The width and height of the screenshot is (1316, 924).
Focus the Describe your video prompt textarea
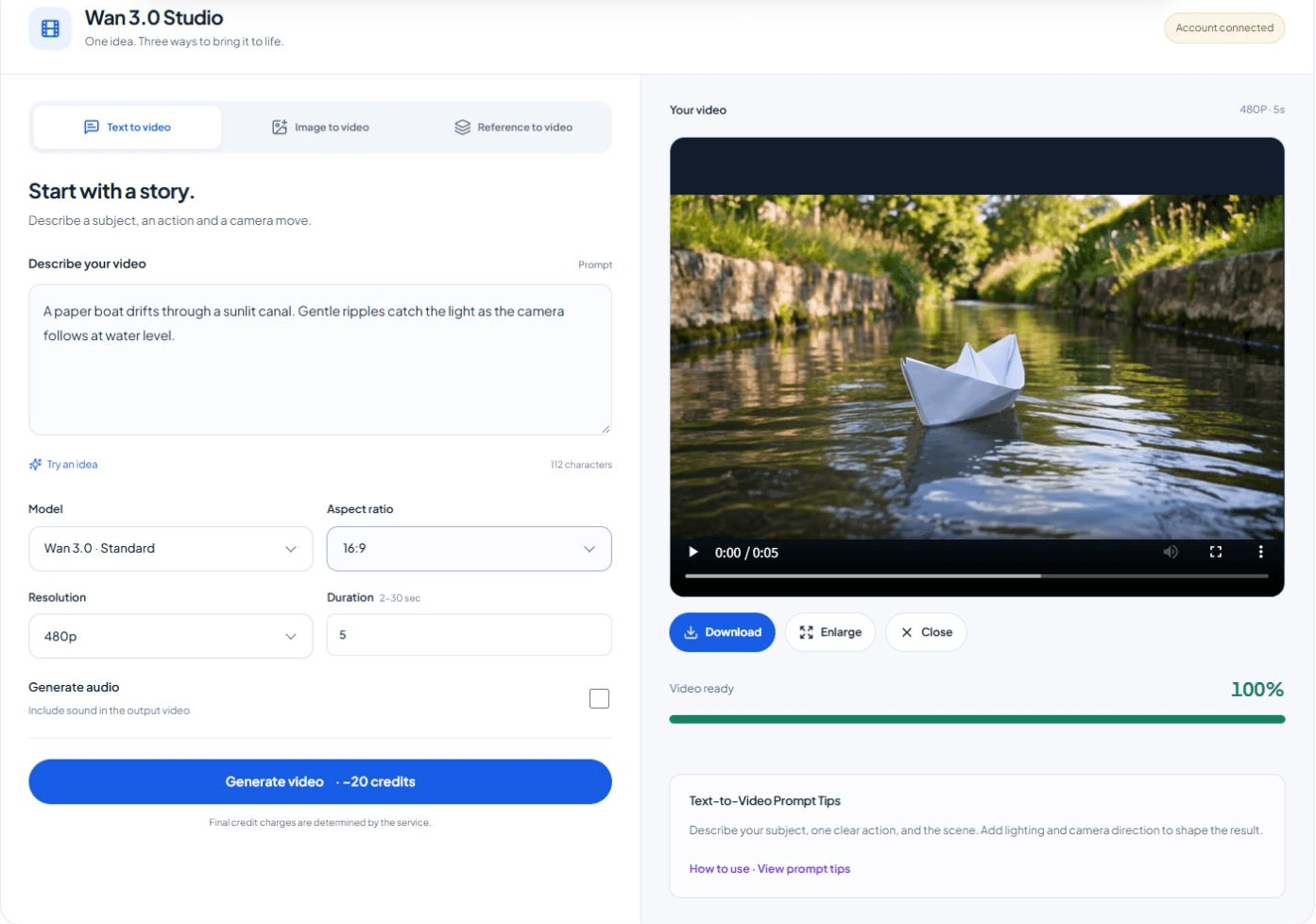(x=320, y=360)
